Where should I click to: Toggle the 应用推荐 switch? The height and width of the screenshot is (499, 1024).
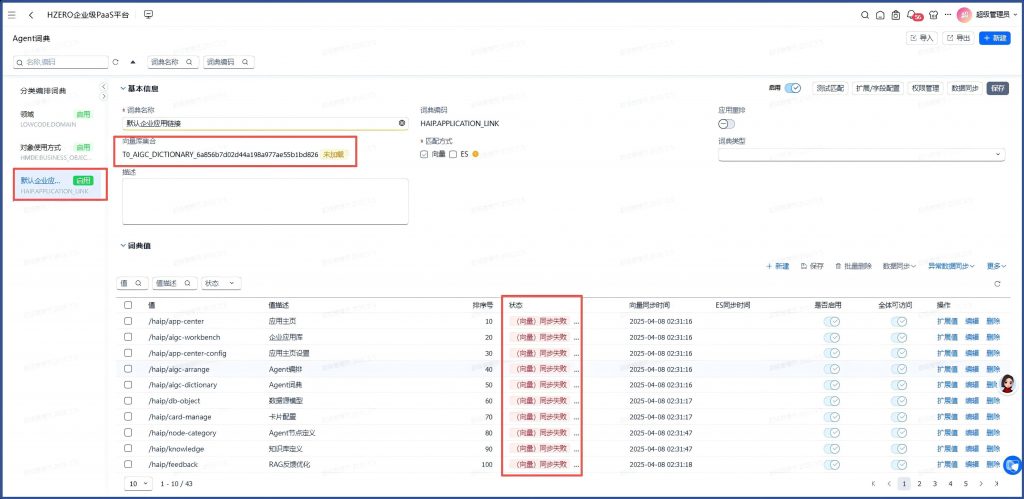(x=727, y=123)
